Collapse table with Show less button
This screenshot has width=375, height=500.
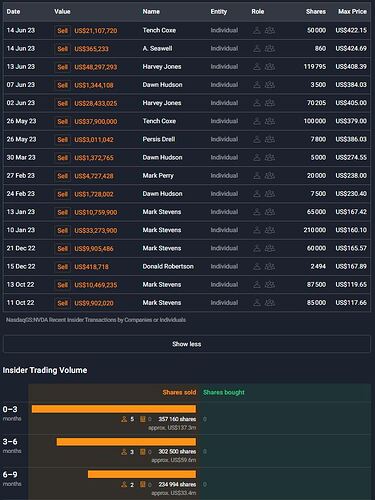pyautogui.click(x=187, y=344)
